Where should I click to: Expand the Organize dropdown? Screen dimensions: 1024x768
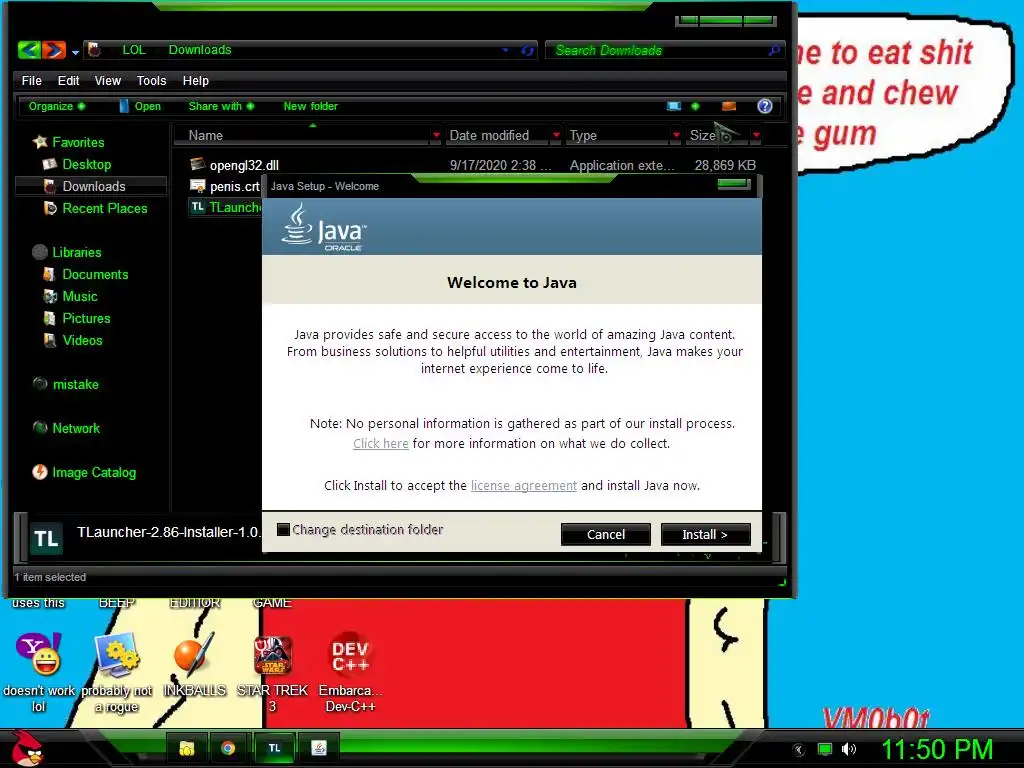pyautogui.click(x=56, y=106)
